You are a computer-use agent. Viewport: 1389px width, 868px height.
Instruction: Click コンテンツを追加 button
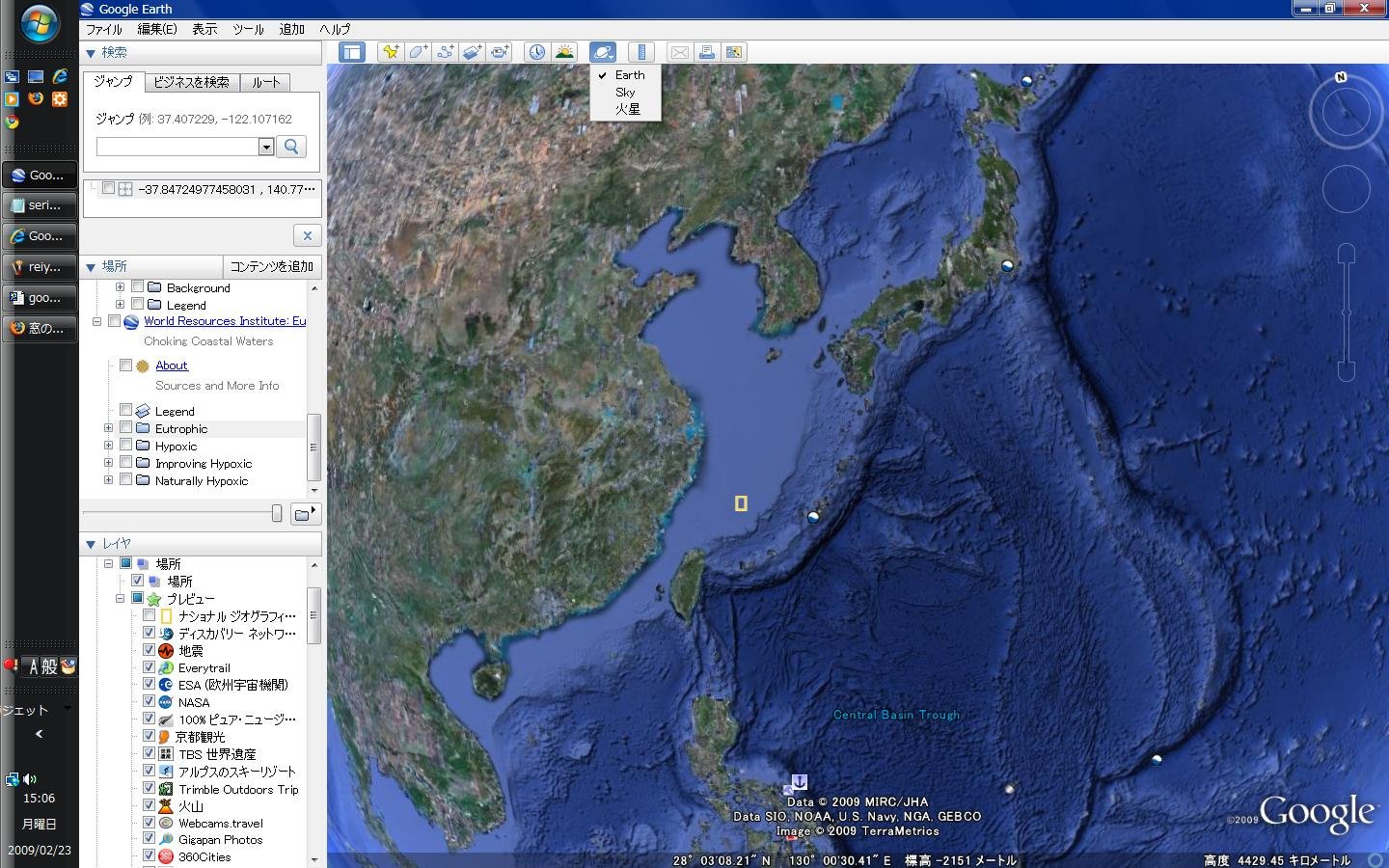tap(272, 266)
